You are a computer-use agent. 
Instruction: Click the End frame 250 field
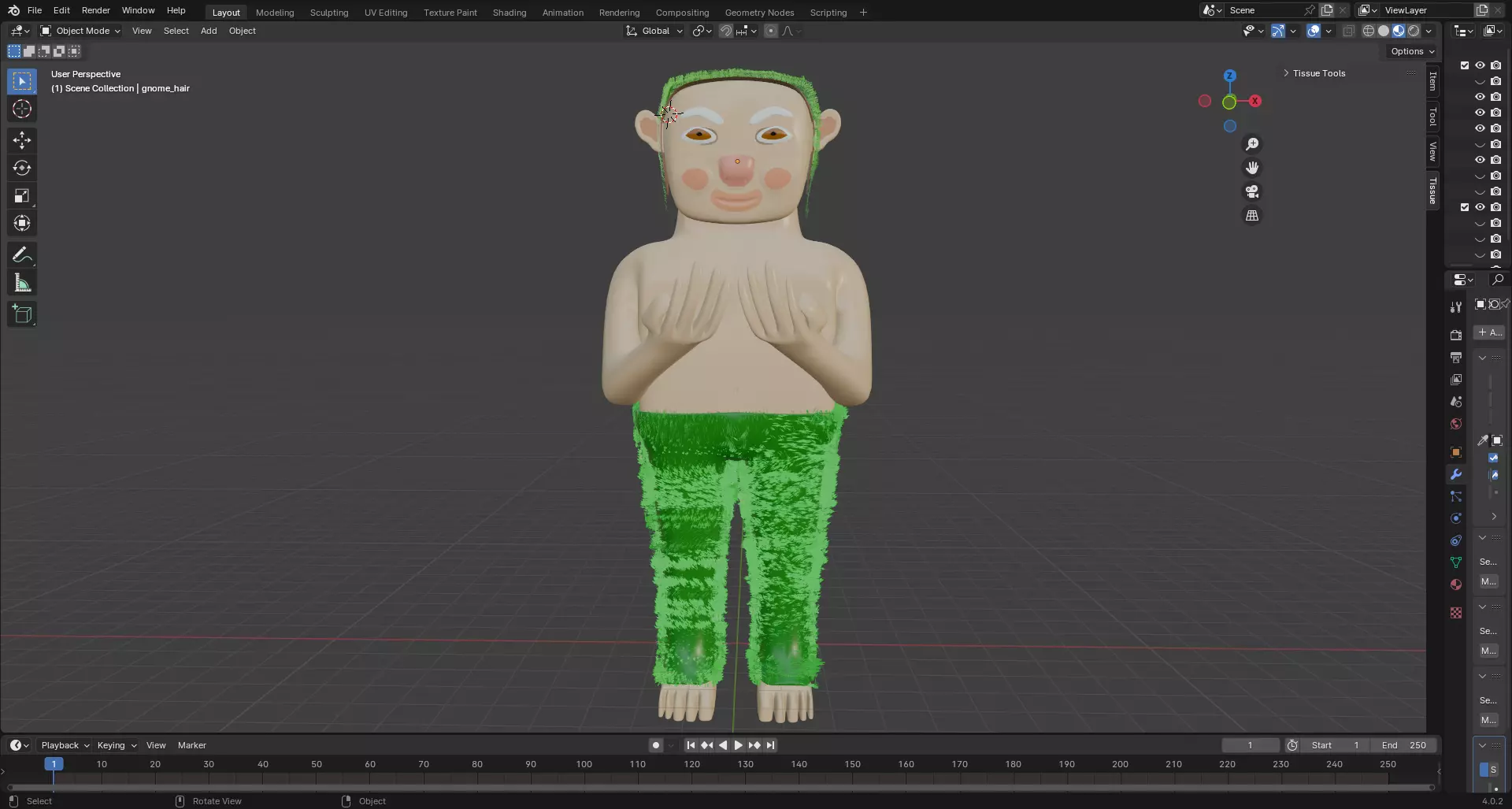(x=1404, y=745)
